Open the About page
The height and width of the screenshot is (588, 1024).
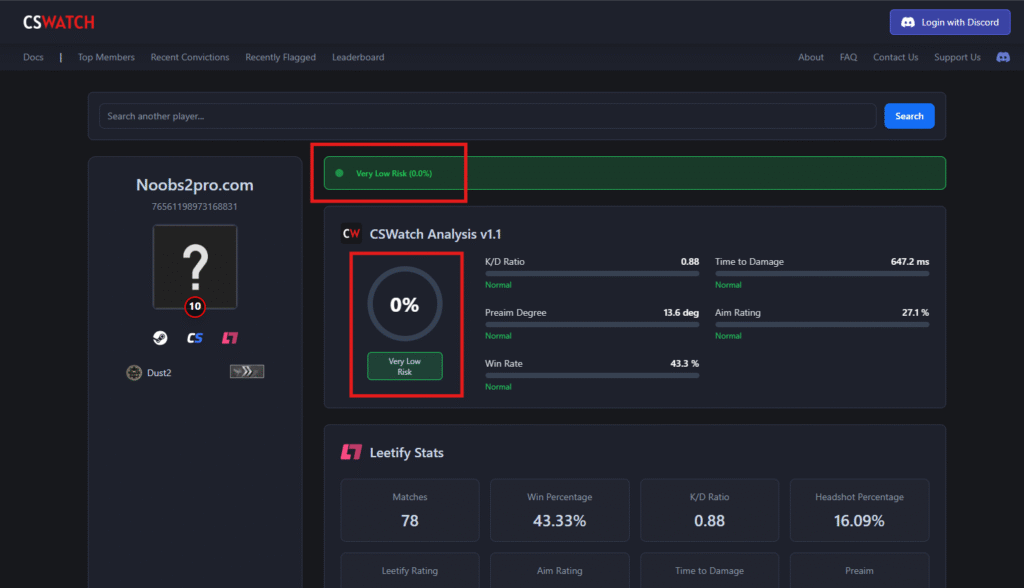(x=810, y=57)
